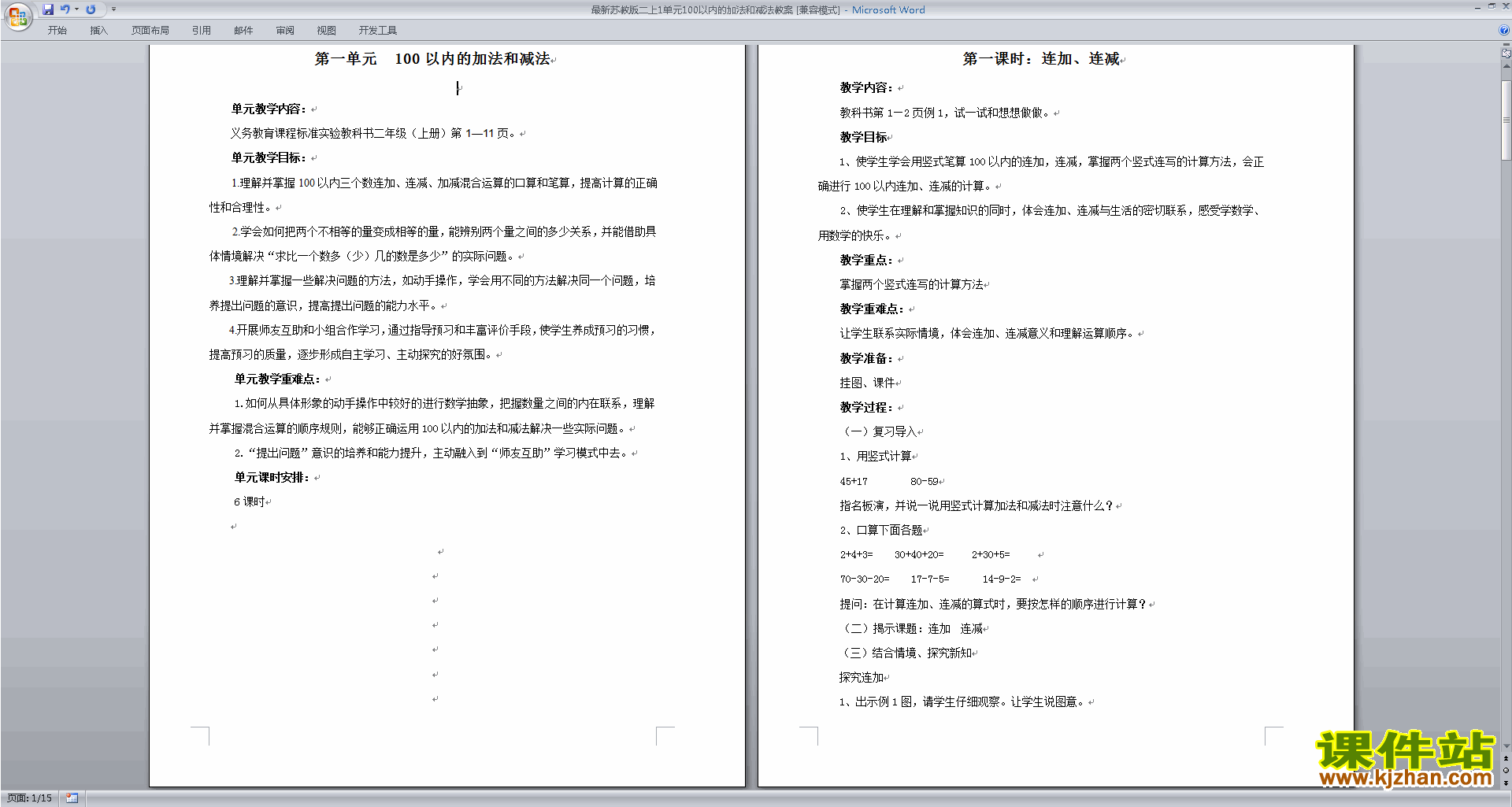Click the heading 教学内容： on the right-hand page

tap(866, 87)
